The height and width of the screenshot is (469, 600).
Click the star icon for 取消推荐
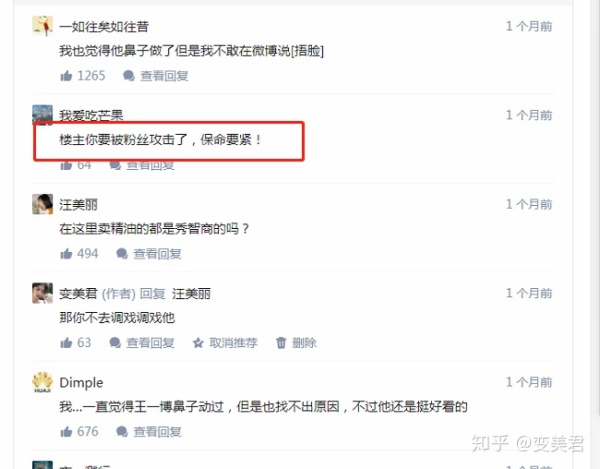[x=198, y=343]
